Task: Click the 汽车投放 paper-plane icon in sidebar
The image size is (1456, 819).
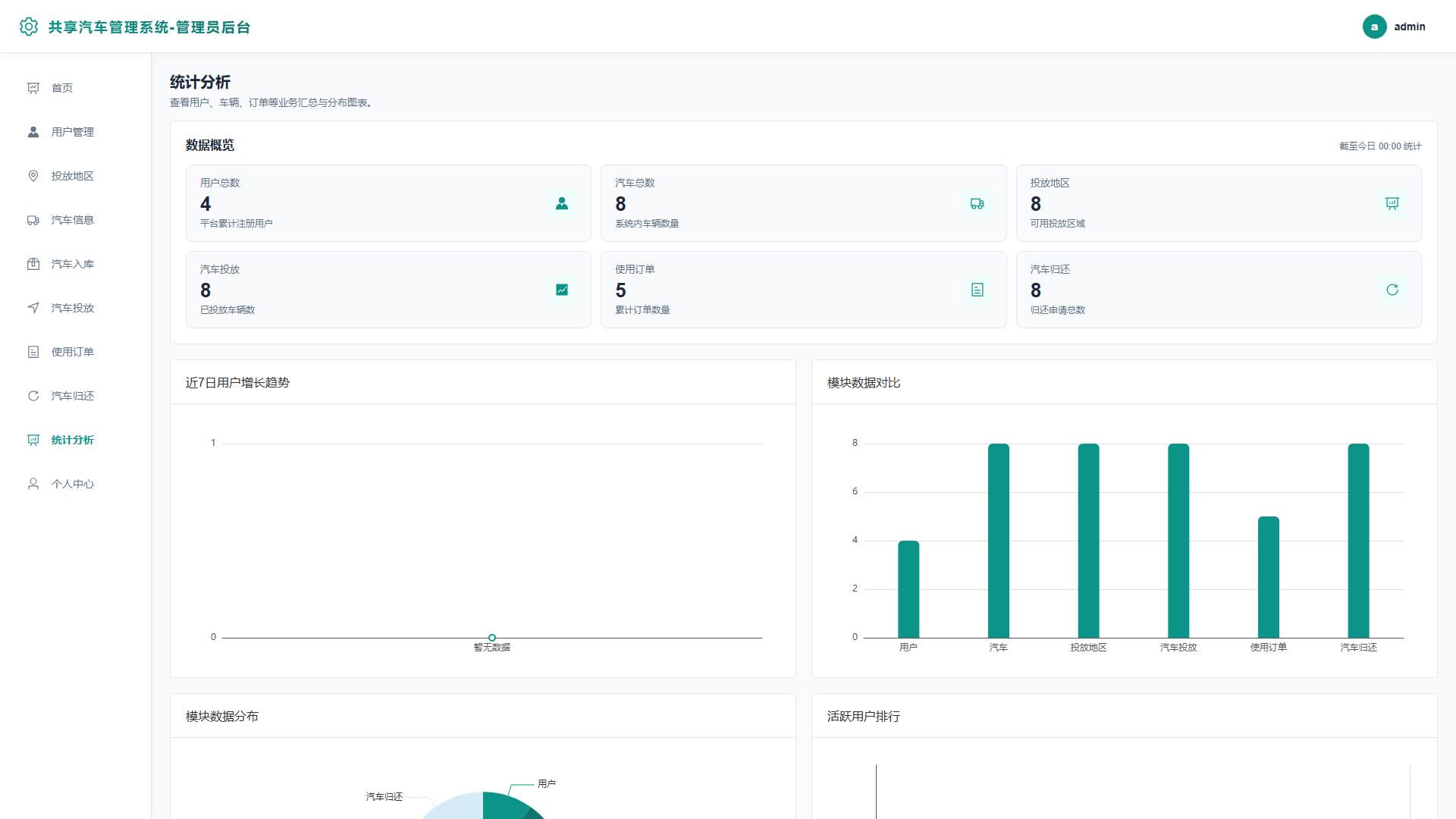Action: [x=33, y=308]
